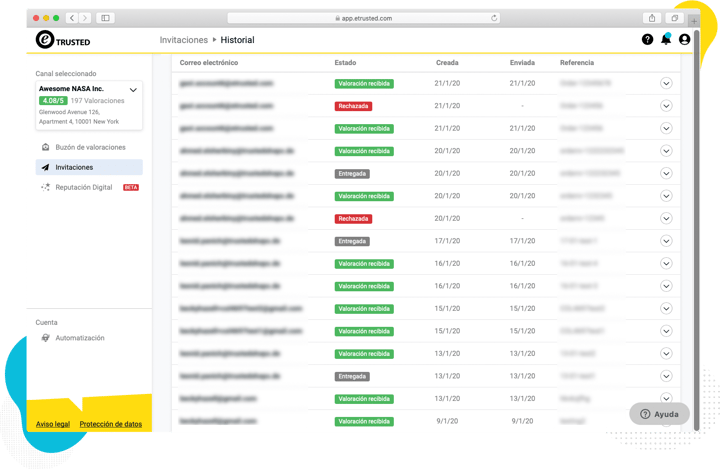Open the help question mark icon
720x469 pixels.
647,40
